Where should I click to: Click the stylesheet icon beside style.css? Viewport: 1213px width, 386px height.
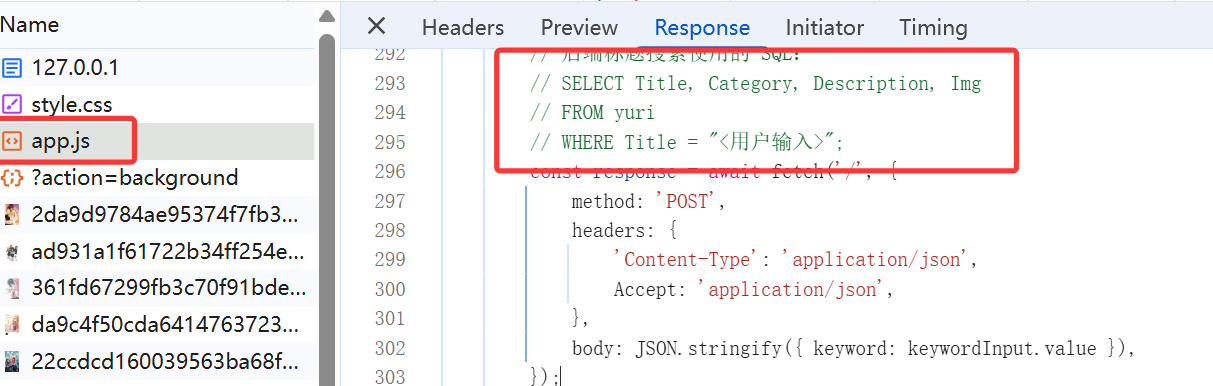[12, 104]
